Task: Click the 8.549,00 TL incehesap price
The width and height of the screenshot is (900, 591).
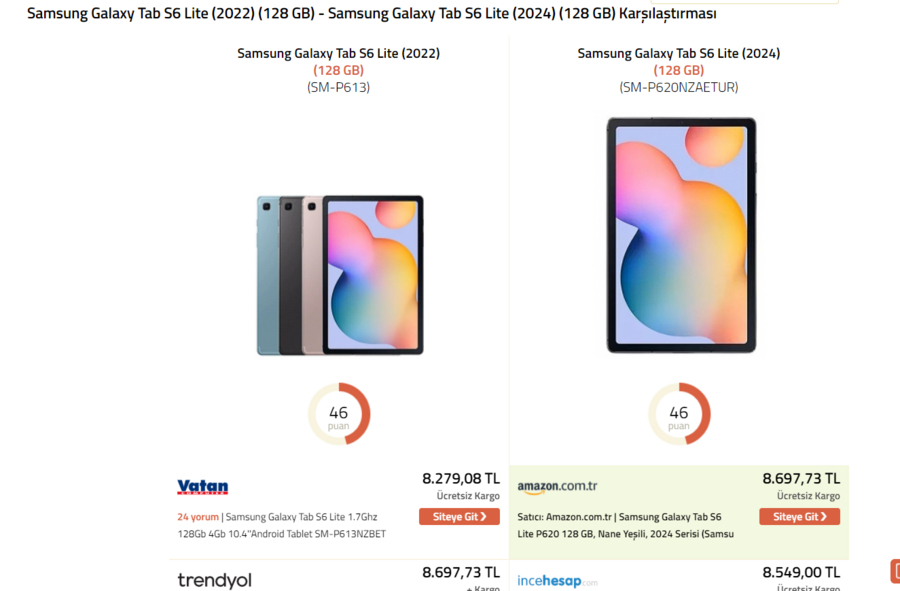Action: tap(801, 573)
